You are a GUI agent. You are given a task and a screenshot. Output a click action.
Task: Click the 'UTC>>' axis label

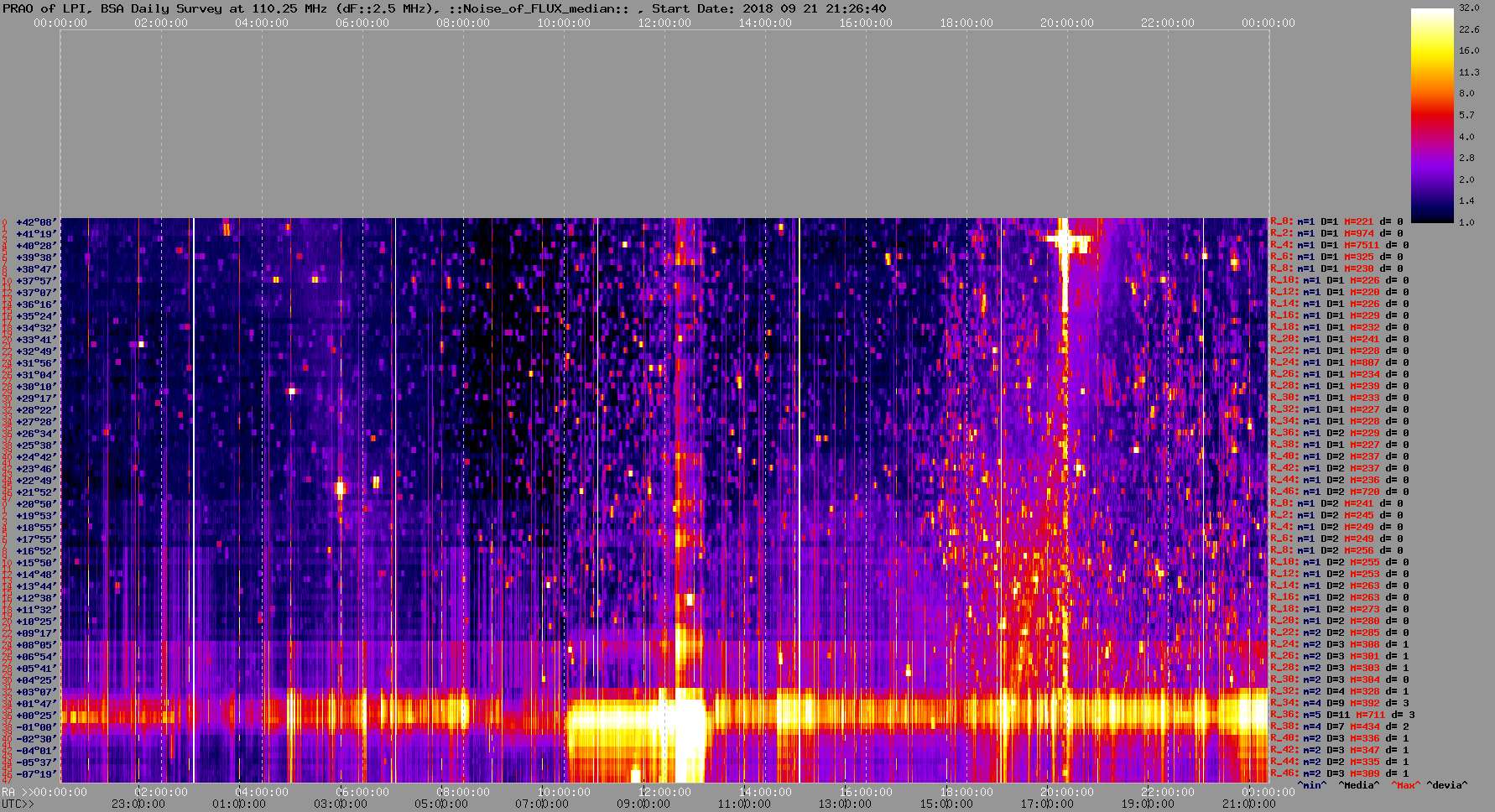click(x=18, y=804)
